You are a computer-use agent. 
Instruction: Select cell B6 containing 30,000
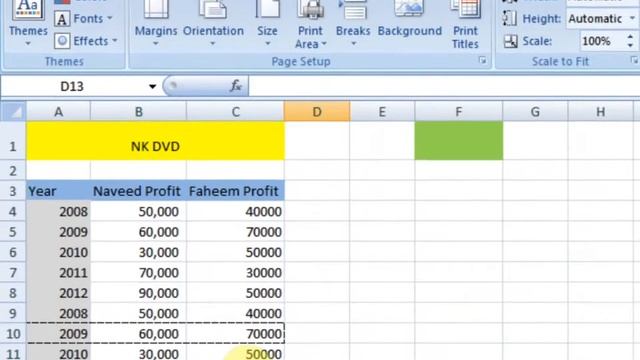click(x=138, y=252)
